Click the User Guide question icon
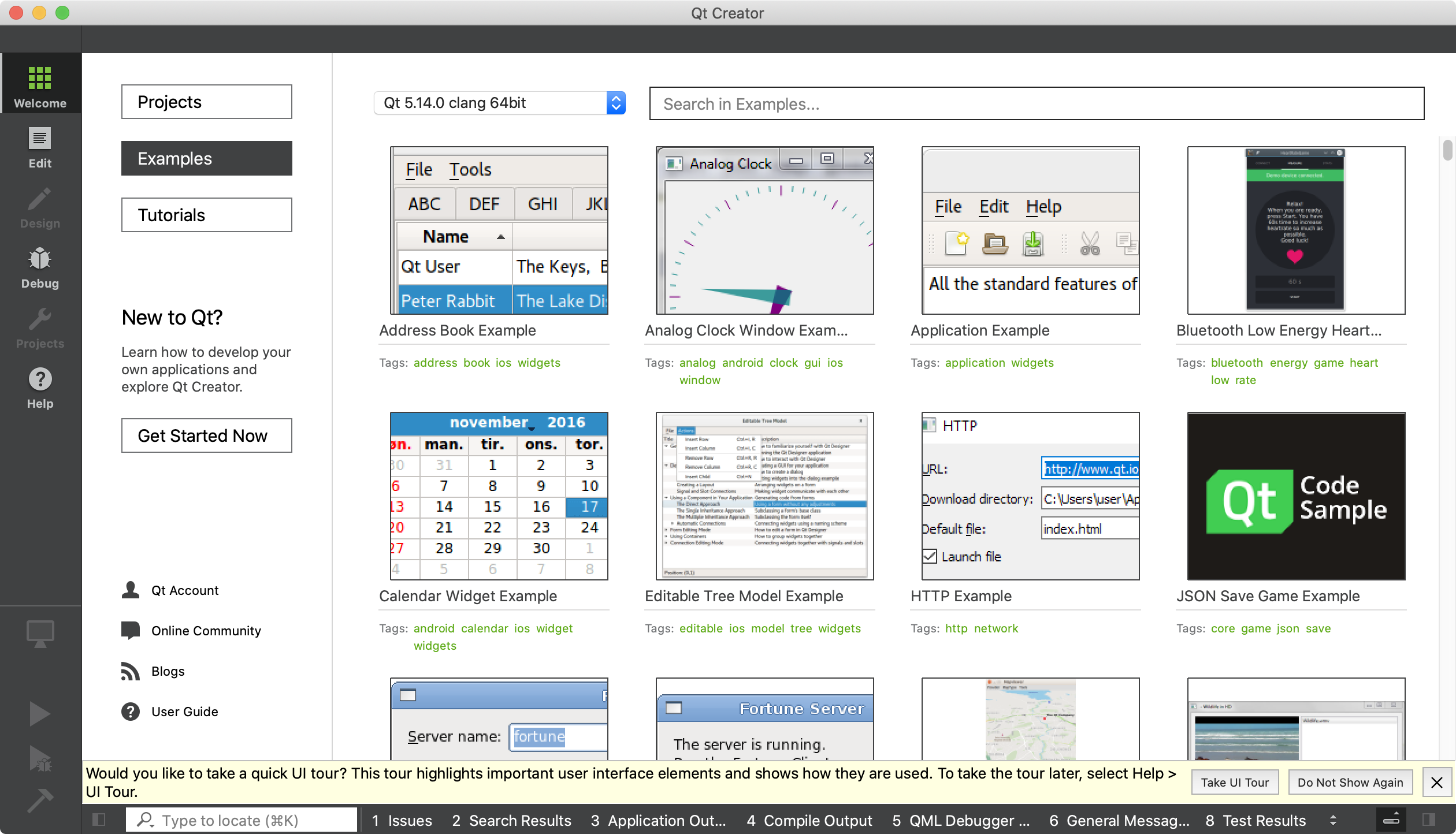Image resolution: width=1456 pixels, height=834 pixels. pyautogui.click(x=131, y=711)
